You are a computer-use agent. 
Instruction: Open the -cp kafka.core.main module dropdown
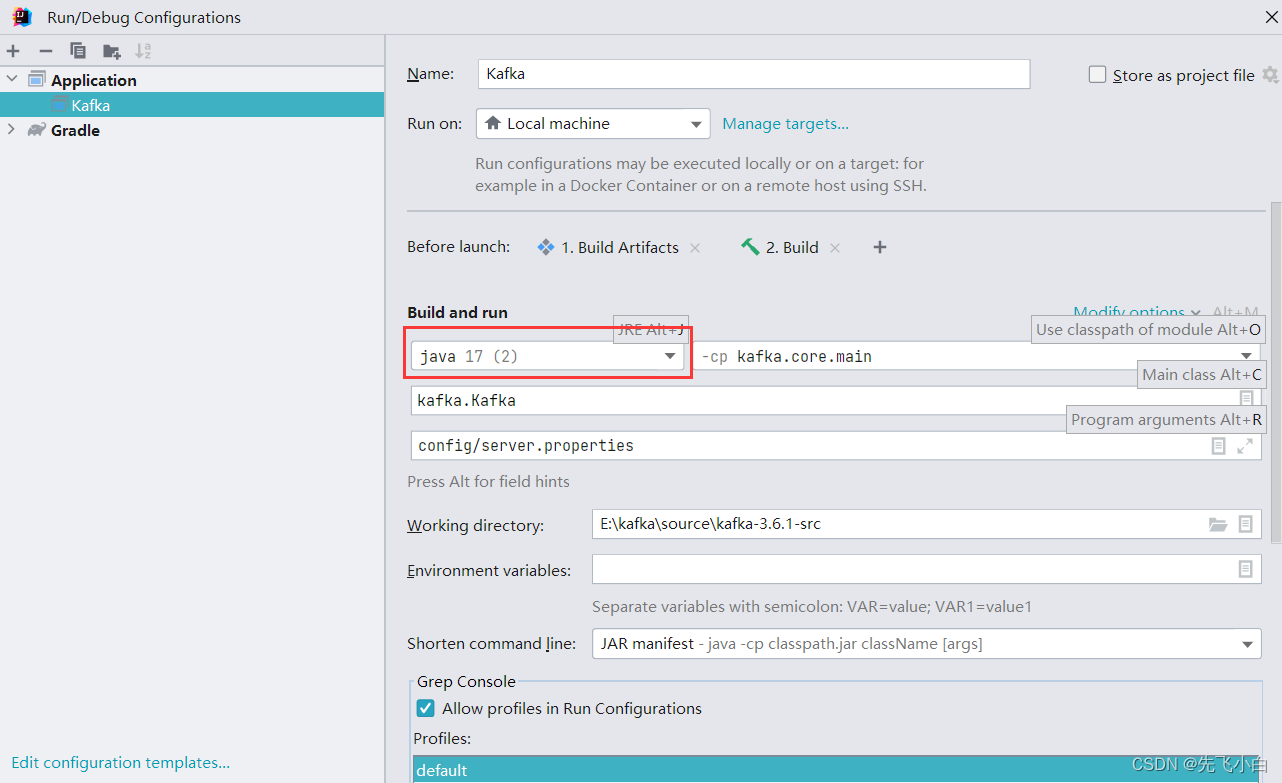pyautogui.click(x=976, y=356)
